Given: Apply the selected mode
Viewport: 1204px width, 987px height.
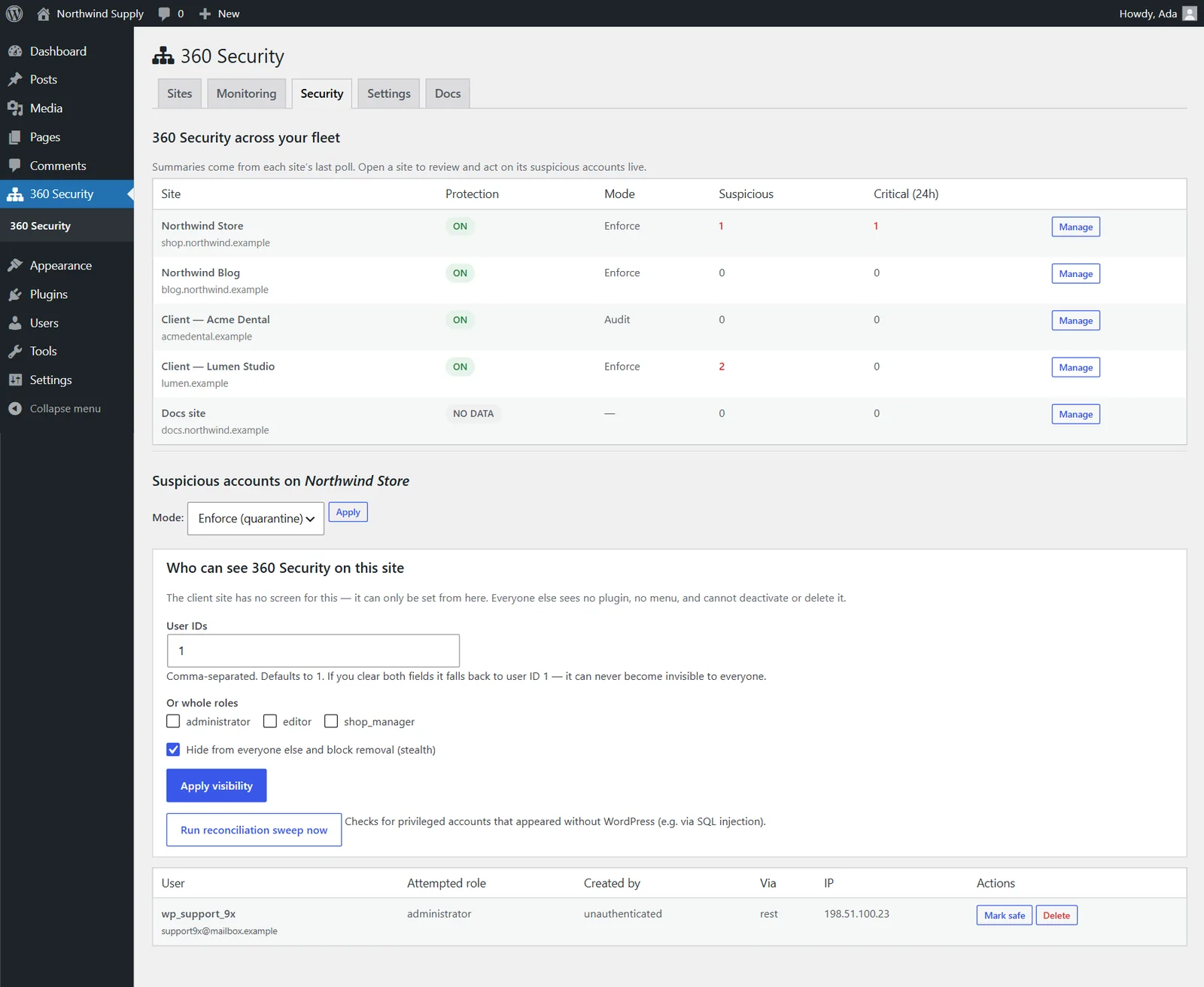Looking at the screenshot, I should (348, 512).
